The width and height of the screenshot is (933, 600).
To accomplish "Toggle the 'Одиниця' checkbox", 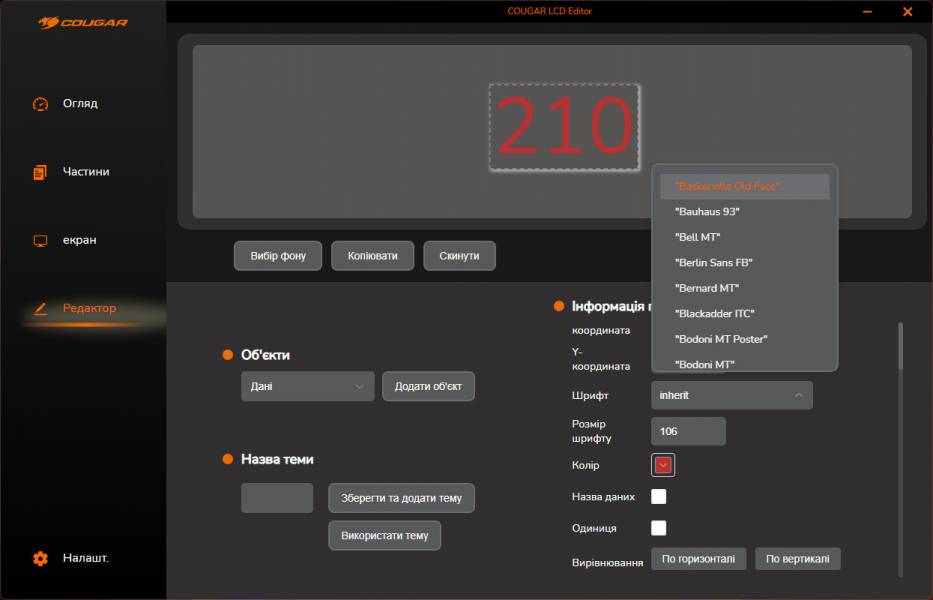I will tap(659, 528).
